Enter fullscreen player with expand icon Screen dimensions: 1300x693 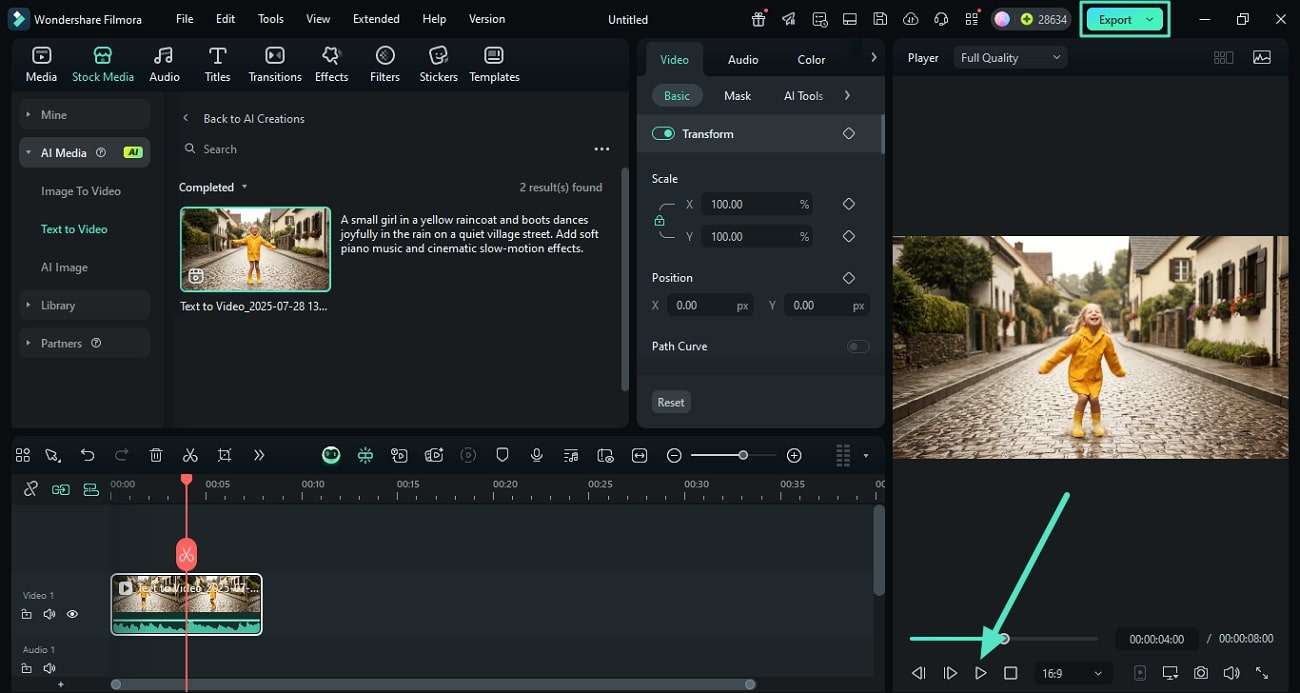1262,673
